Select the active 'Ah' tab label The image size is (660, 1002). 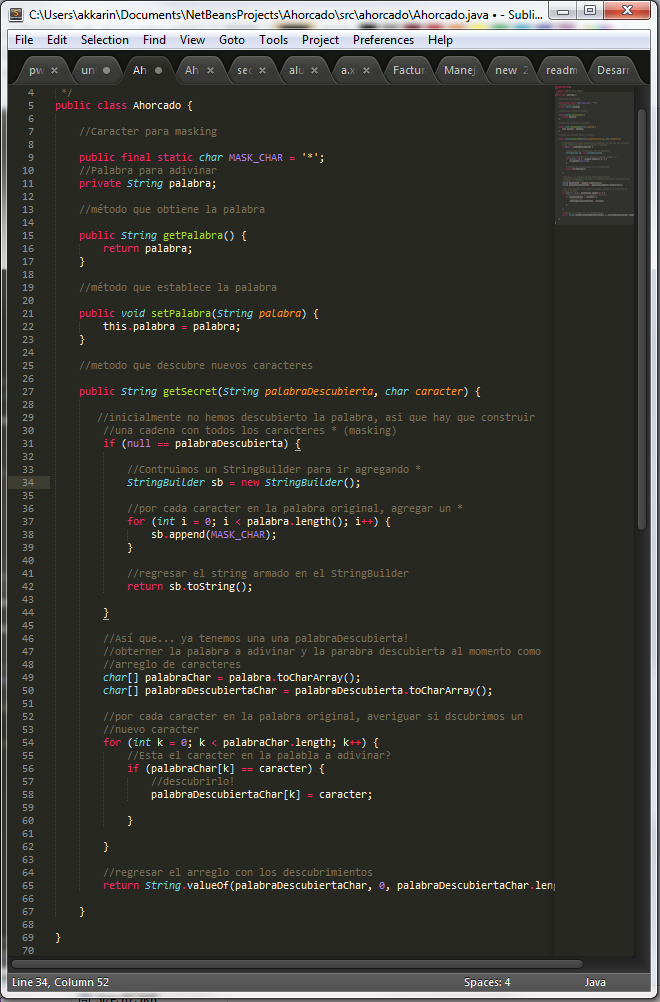pos(140,70)
